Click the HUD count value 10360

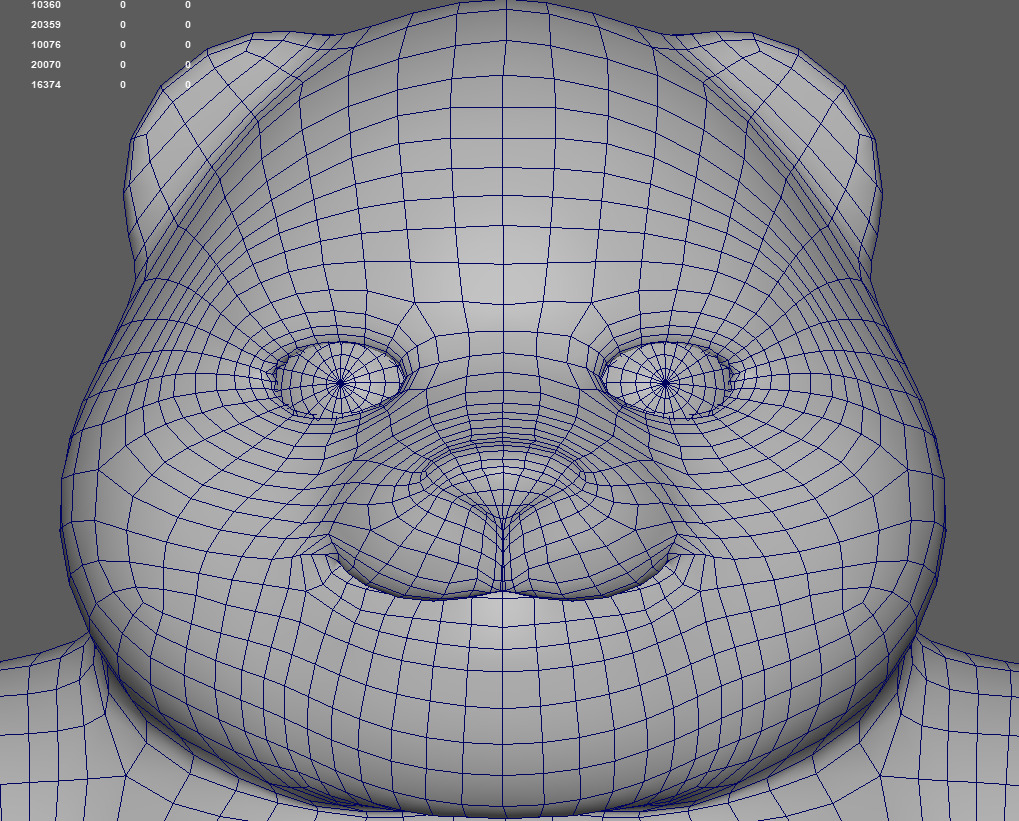tap(46, 5)
